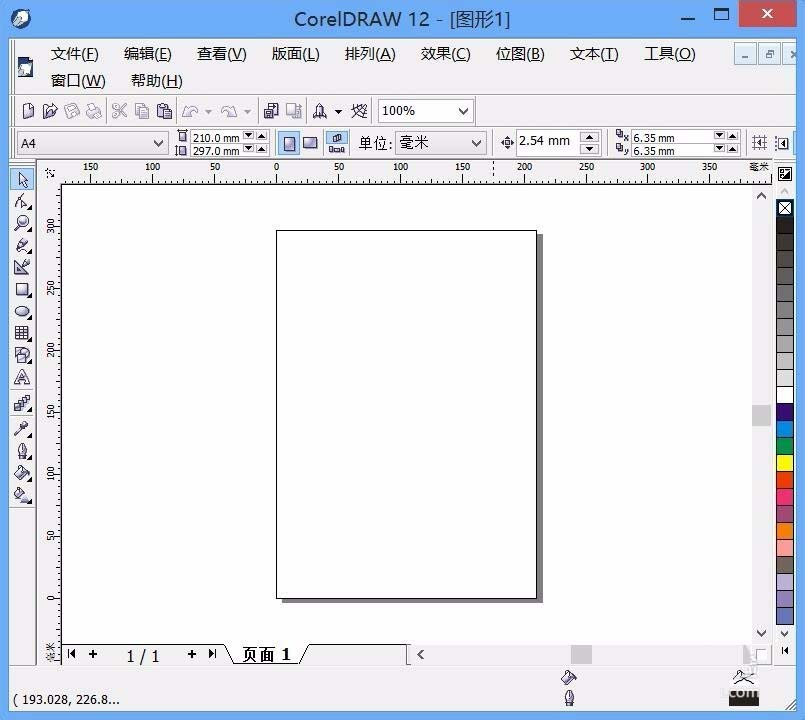This screenshot has width=805, height=720.
Task: Select the Graph Paper tool
Action: tap(22, 333)
